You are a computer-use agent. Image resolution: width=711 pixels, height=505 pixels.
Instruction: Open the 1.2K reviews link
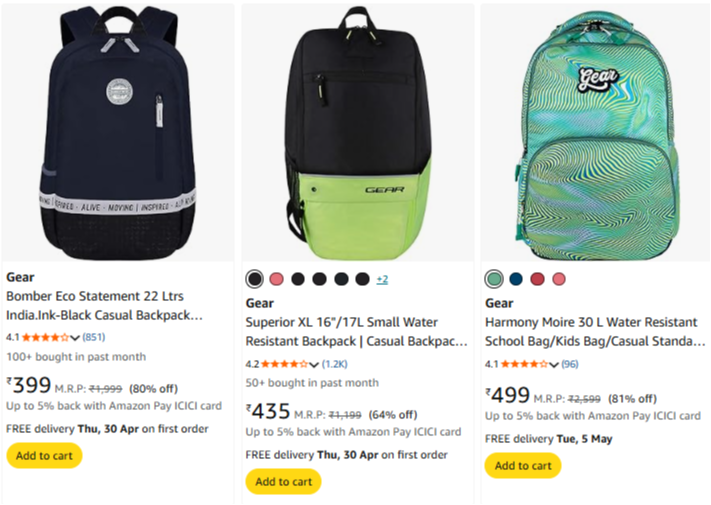tap(335, 364)
